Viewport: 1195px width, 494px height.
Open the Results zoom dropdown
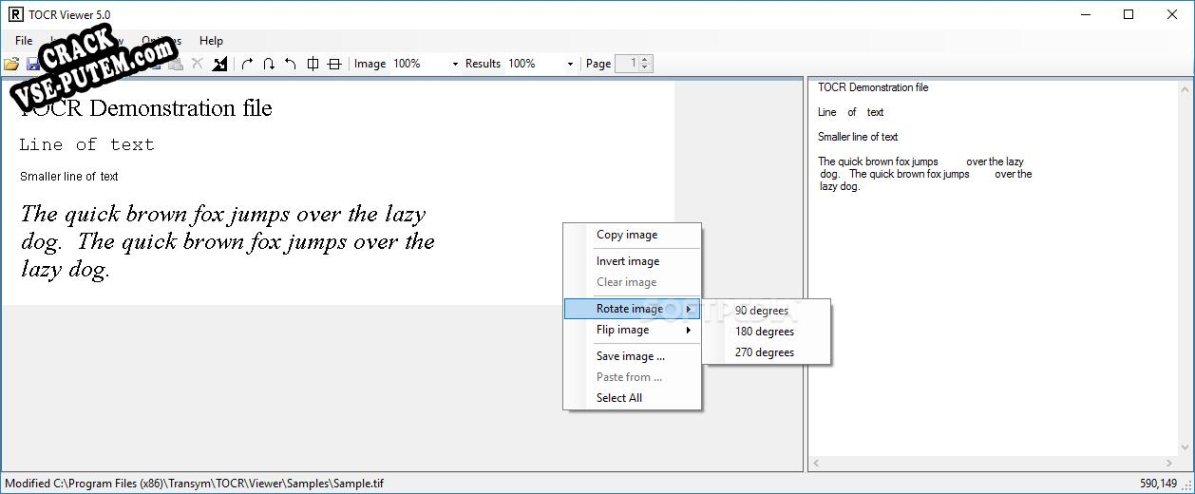[570, 64]
